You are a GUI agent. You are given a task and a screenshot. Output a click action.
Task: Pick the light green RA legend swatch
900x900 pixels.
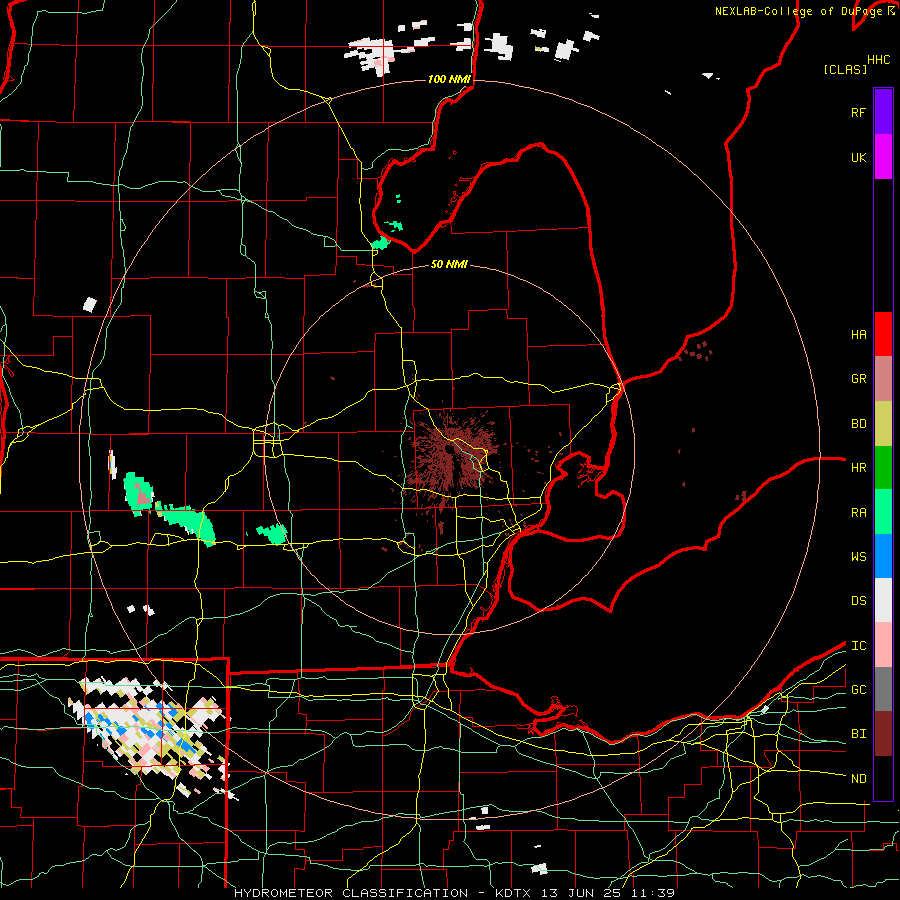point(883,512)
